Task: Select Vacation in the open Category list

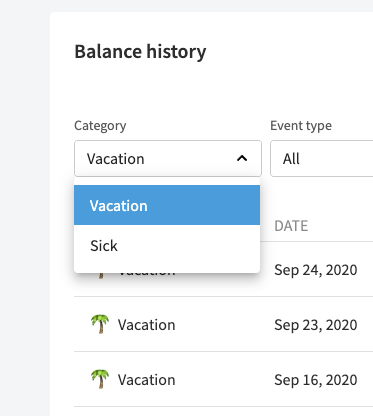Action: (167, 205)
